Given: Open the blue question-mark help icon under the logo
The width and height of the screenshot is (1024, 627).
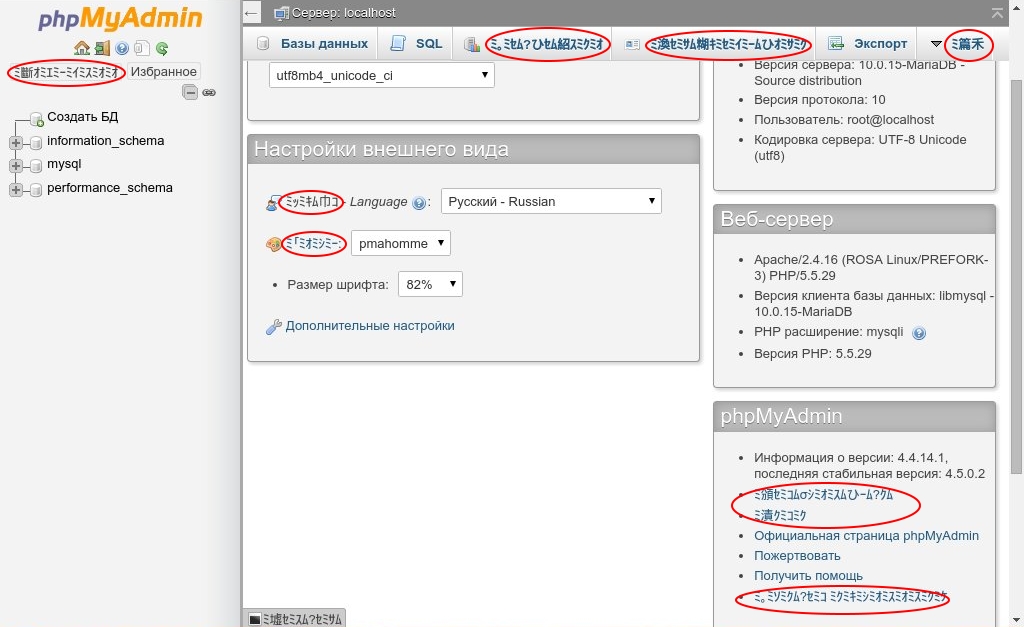Looking at the screenshot, I should (x=122, y=48).
